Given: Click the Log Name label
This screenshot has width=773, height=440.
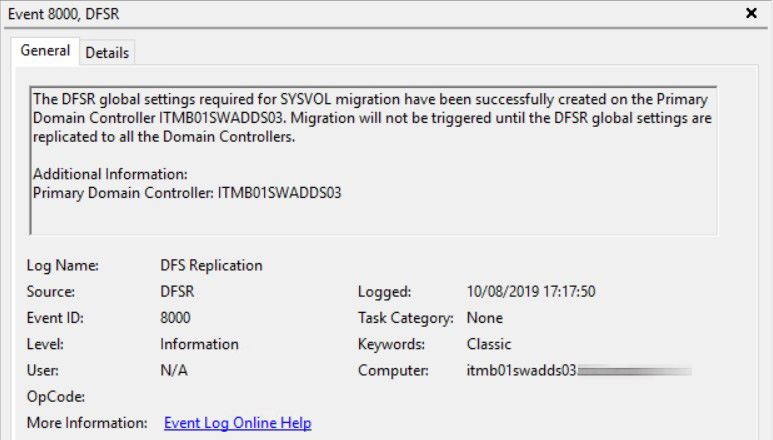Looking at the screenshot, I should [63, 266].
